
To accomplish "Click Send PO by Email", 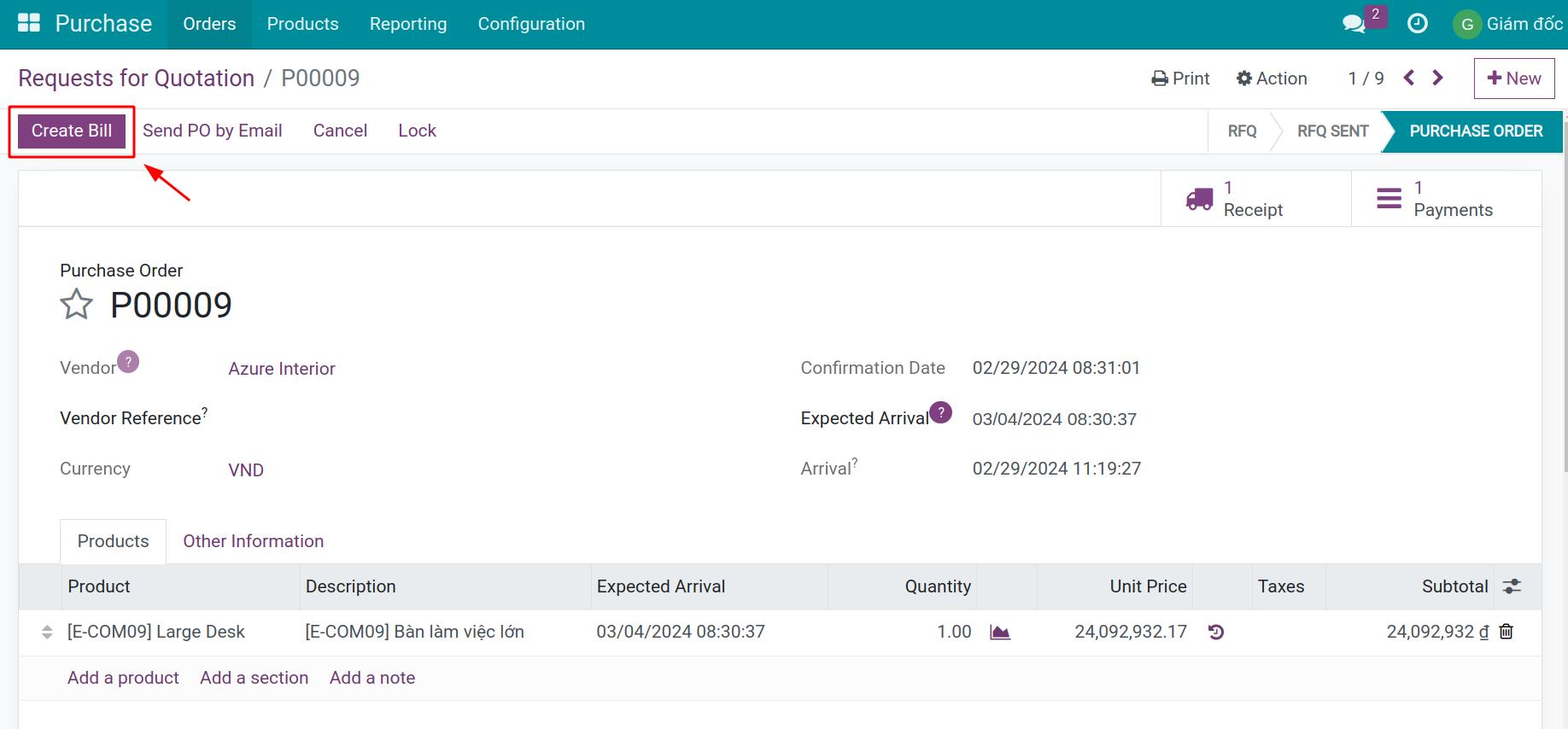I will pos(212,131).
